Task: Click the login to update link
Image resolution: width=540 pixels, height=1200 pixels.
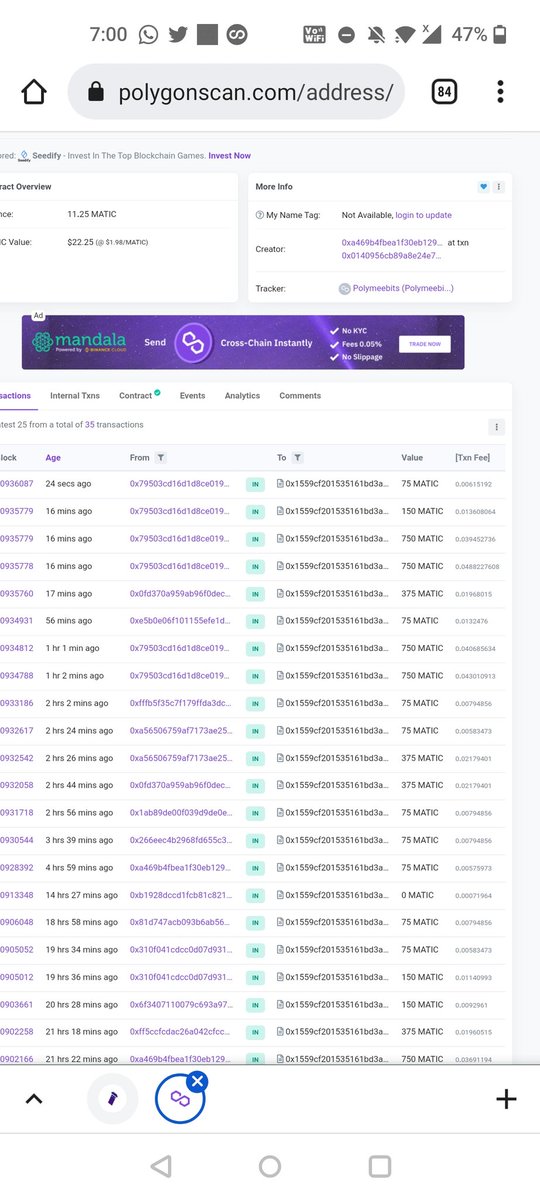Action: click(423, 215)
